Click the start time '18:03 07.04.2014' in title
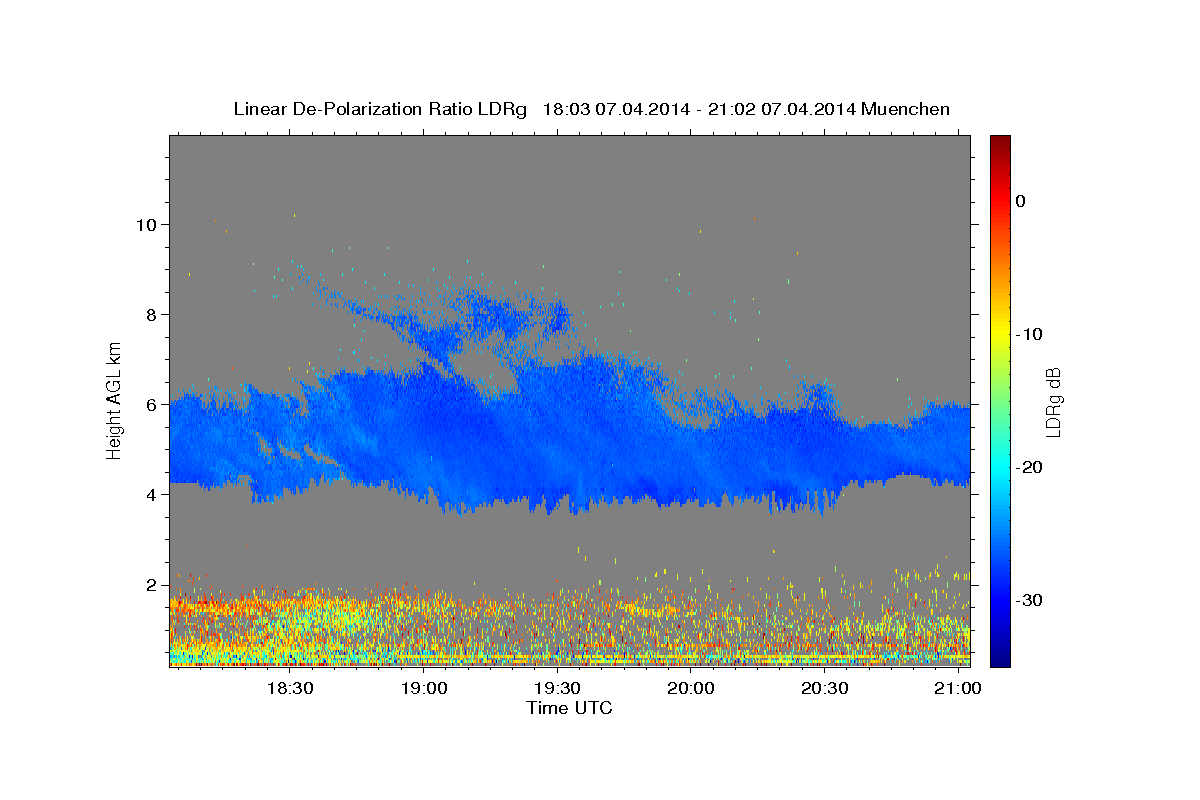The height and width of the screenshot is (800, 1200). tap(616, 109)
